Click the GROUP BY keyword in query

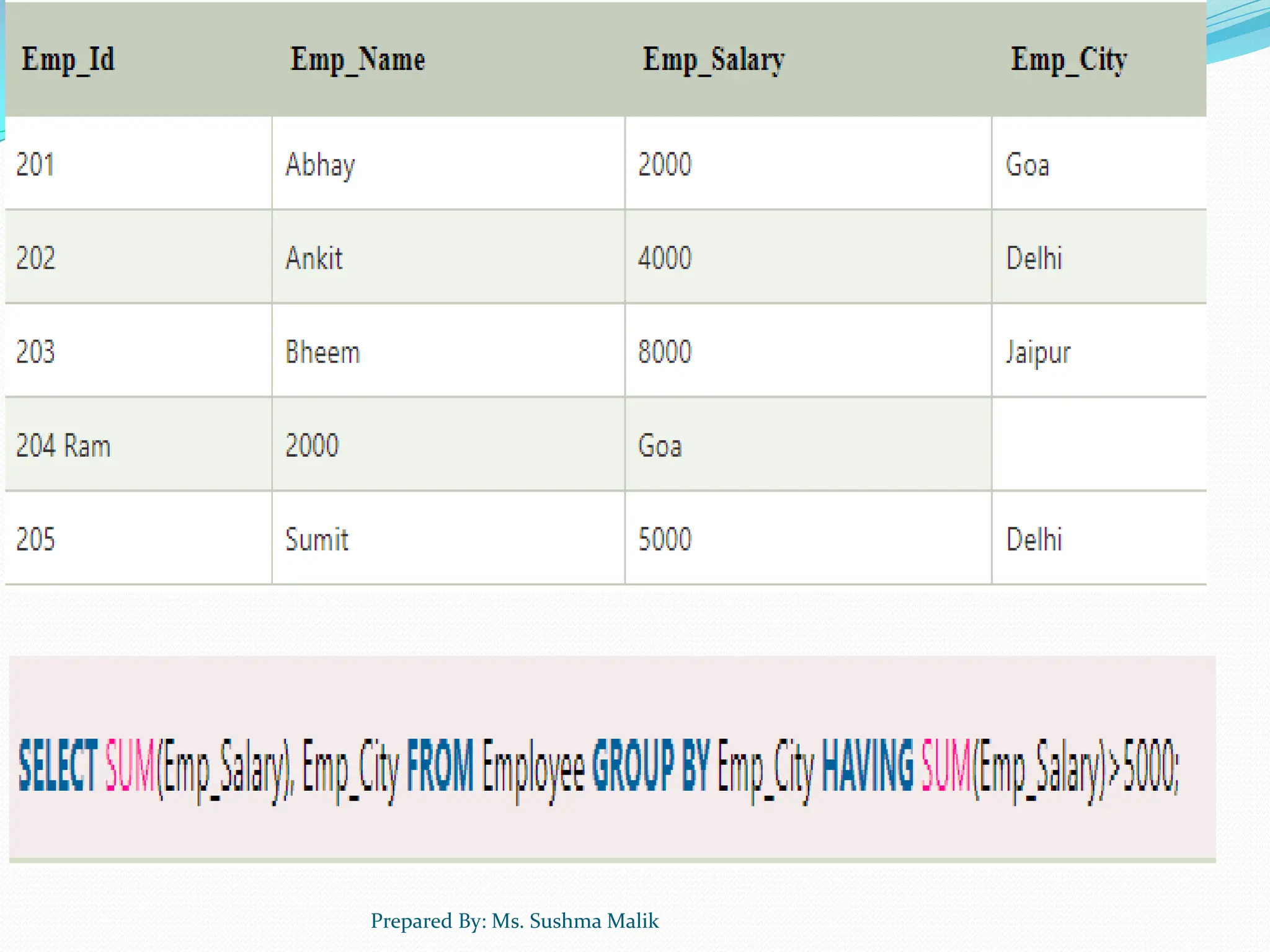650,765
